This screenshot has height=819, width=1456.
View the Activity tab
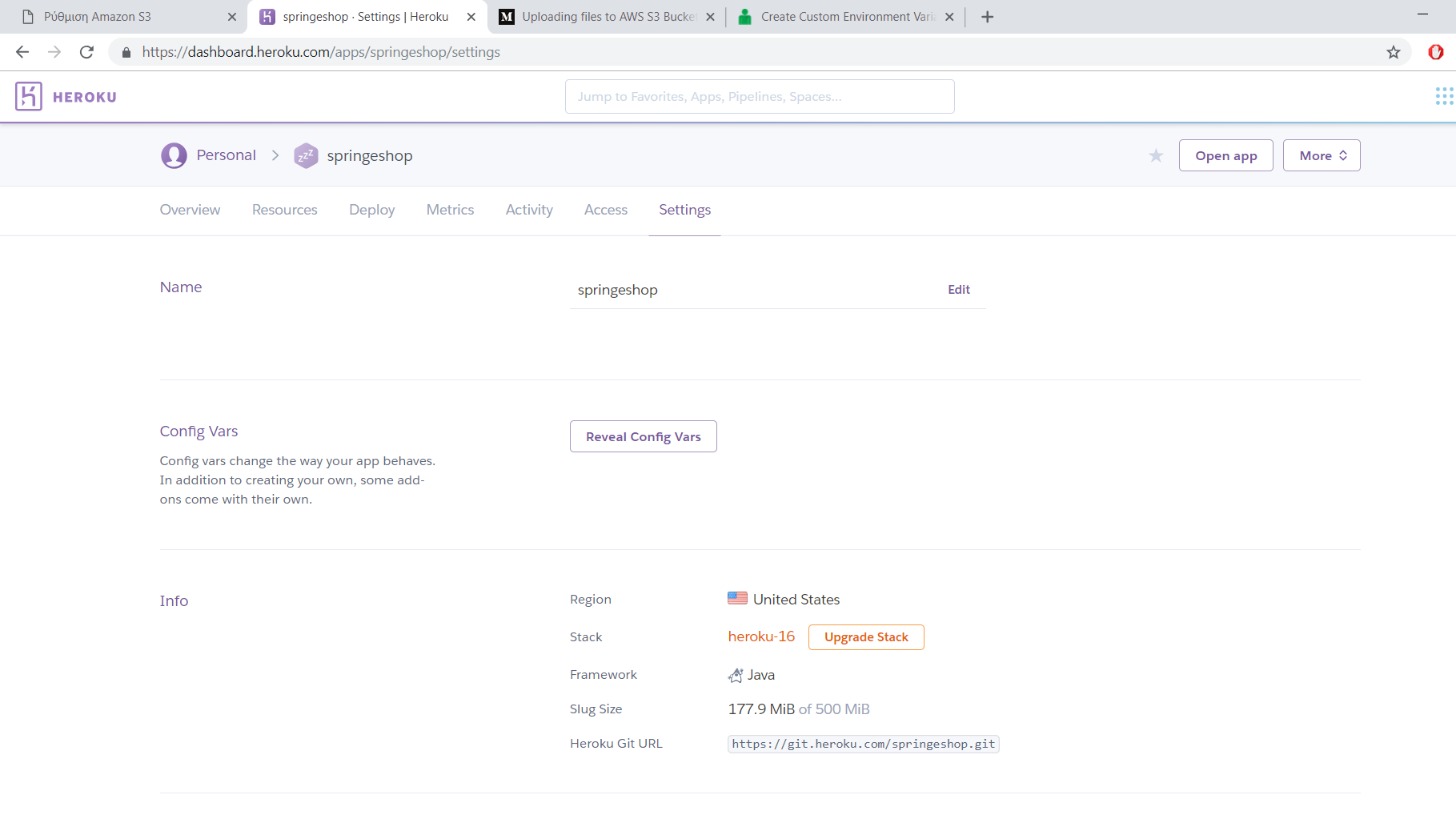click(529, 210)
